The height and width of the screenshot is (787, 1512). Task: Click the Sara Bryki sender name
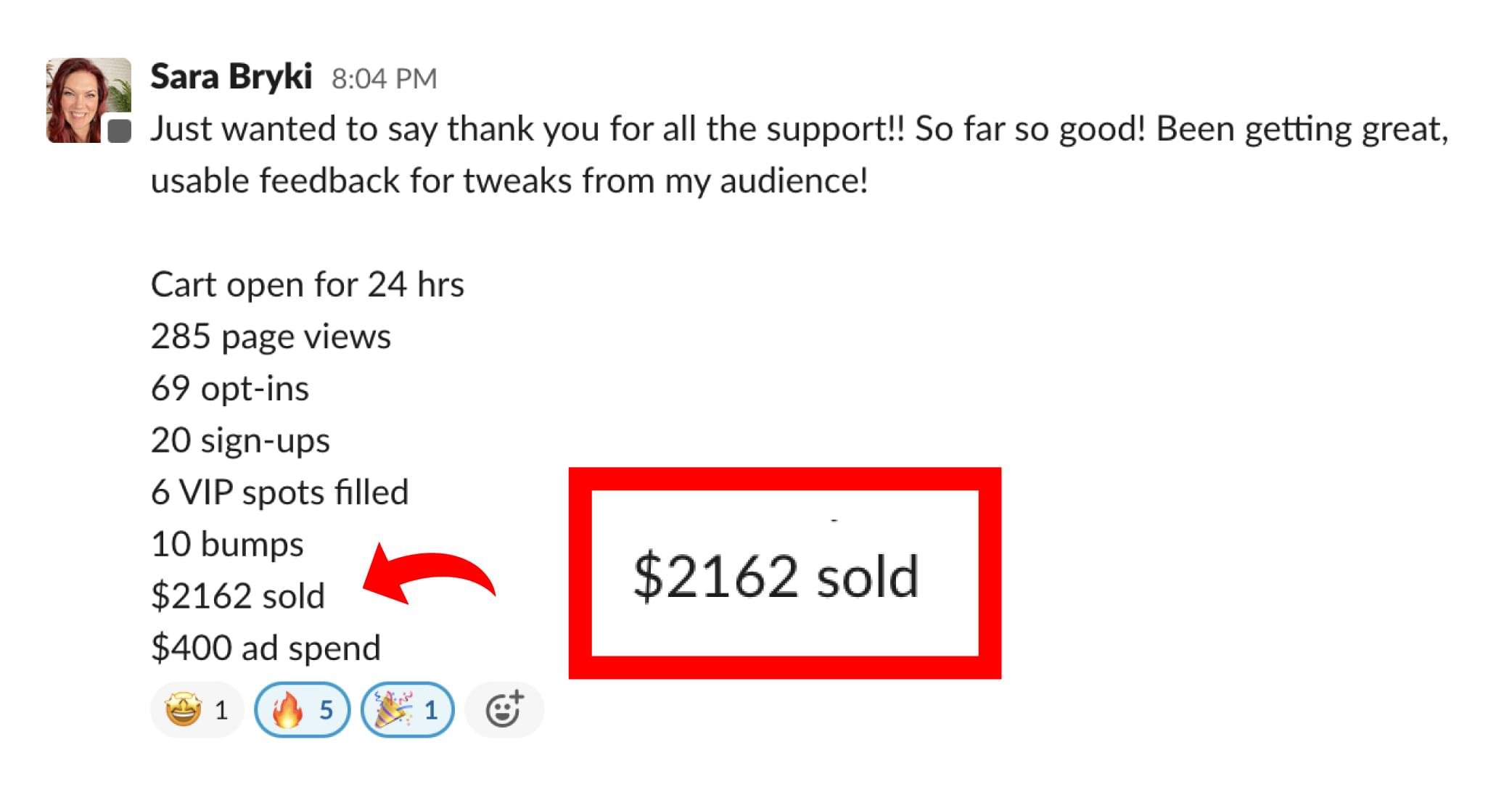click(x=231, y=77)
